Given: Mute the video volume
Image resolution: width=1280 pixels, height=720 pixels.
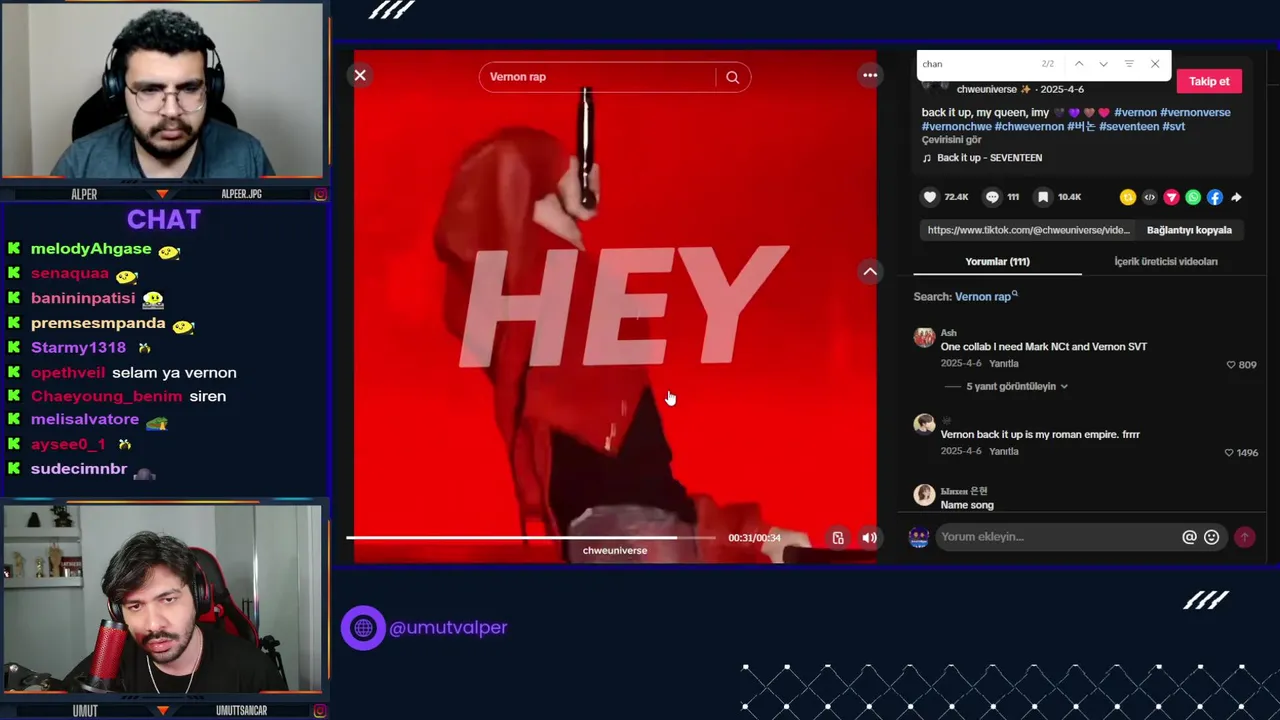Looking at the screenshot, I should (x=870, y=538).
